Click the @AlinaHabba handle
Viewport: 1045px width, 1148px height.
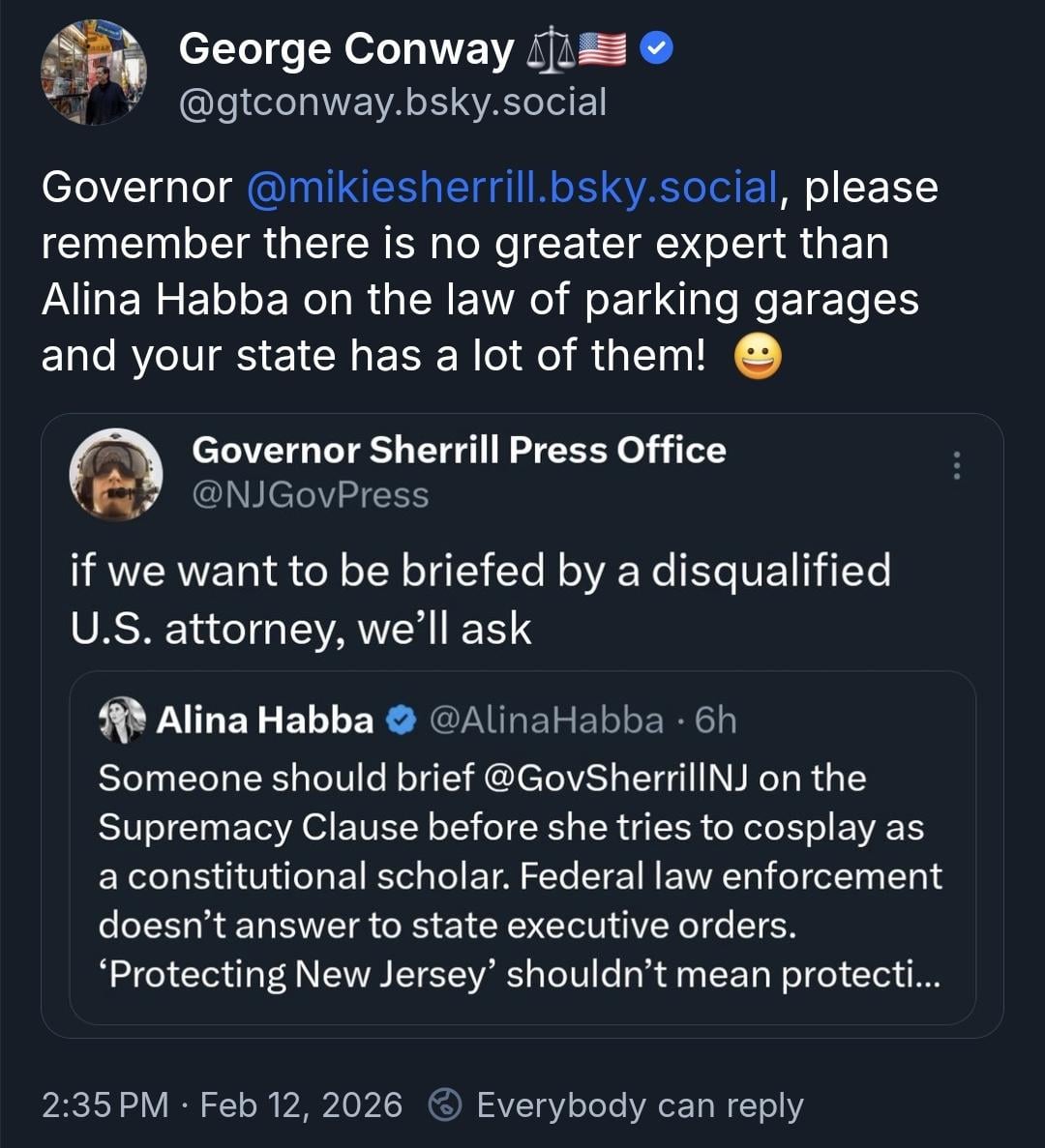pyautogui.click(x=546, y=721)
